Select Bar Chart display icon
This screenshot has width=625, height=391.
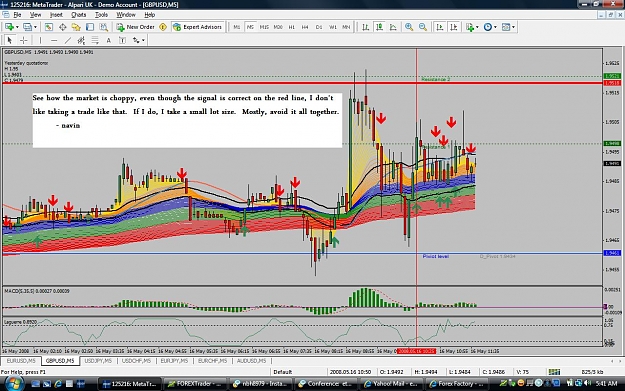(365, 27)
